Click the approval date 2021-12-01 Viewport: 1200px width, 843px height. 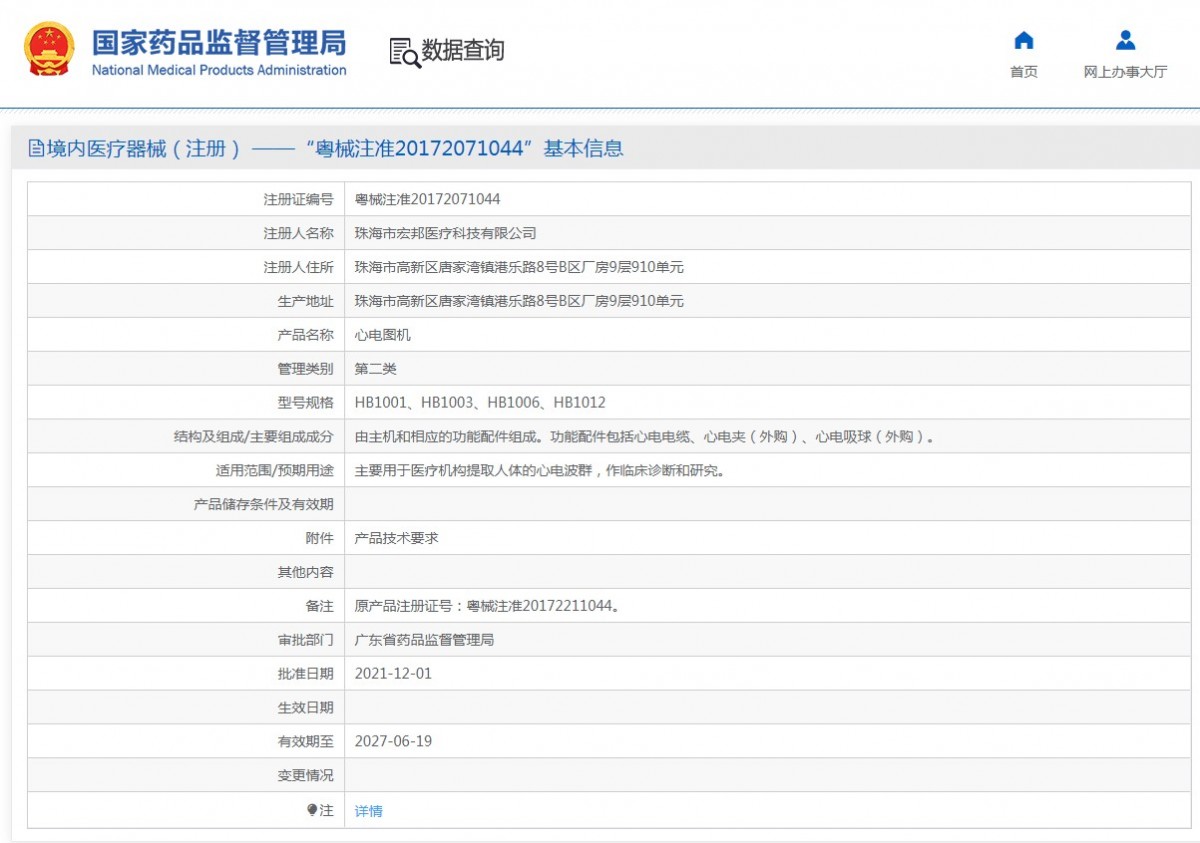coord(393,673)
